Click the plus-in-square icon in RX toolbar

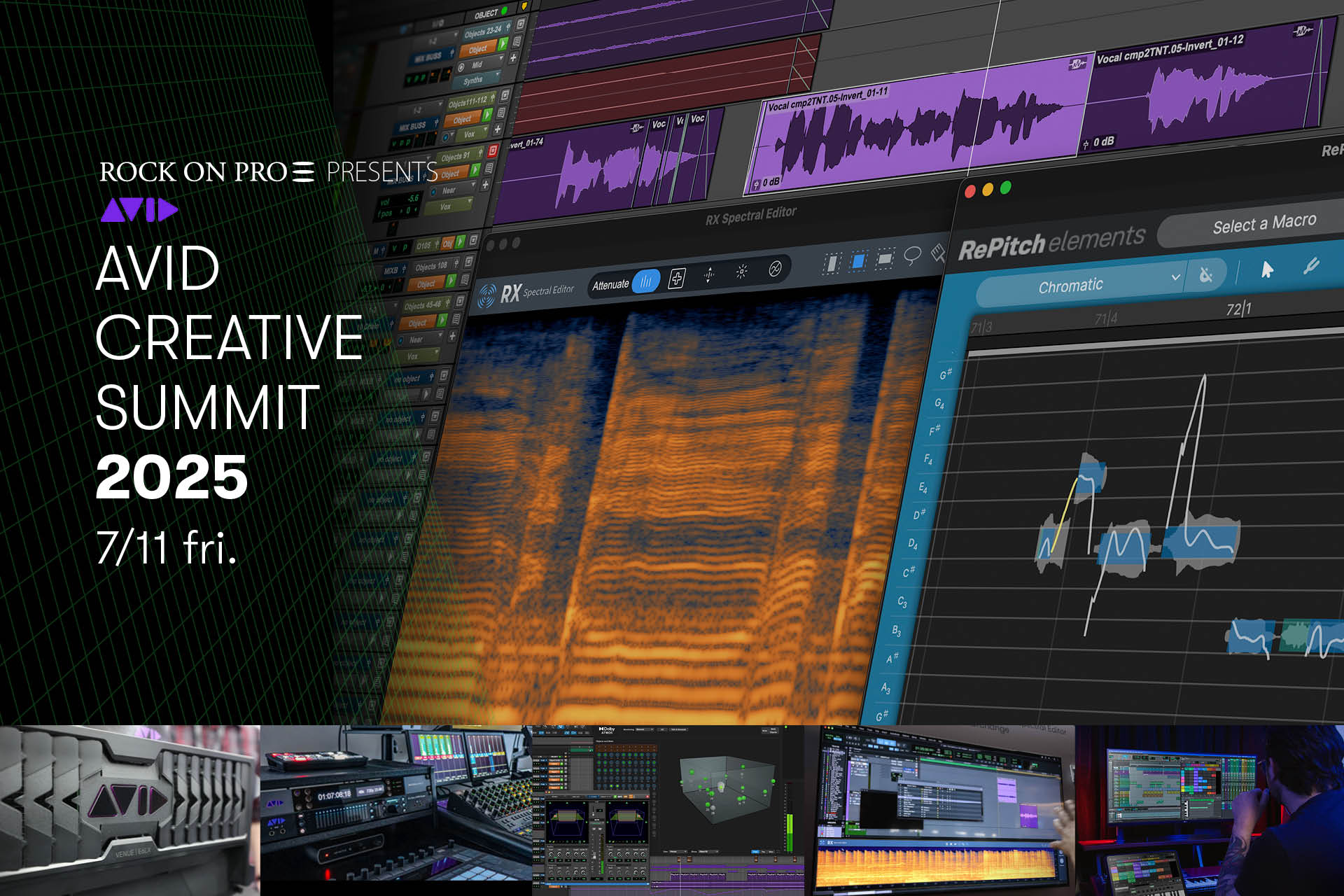tap(676, 279)
